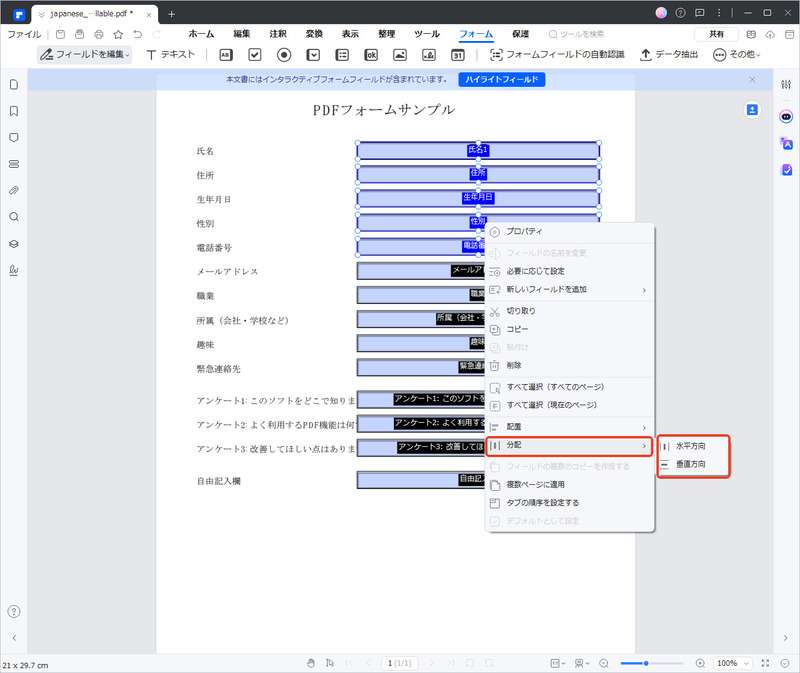
Task: Open the help question mark in sidebar
Action: coord(14,611)
